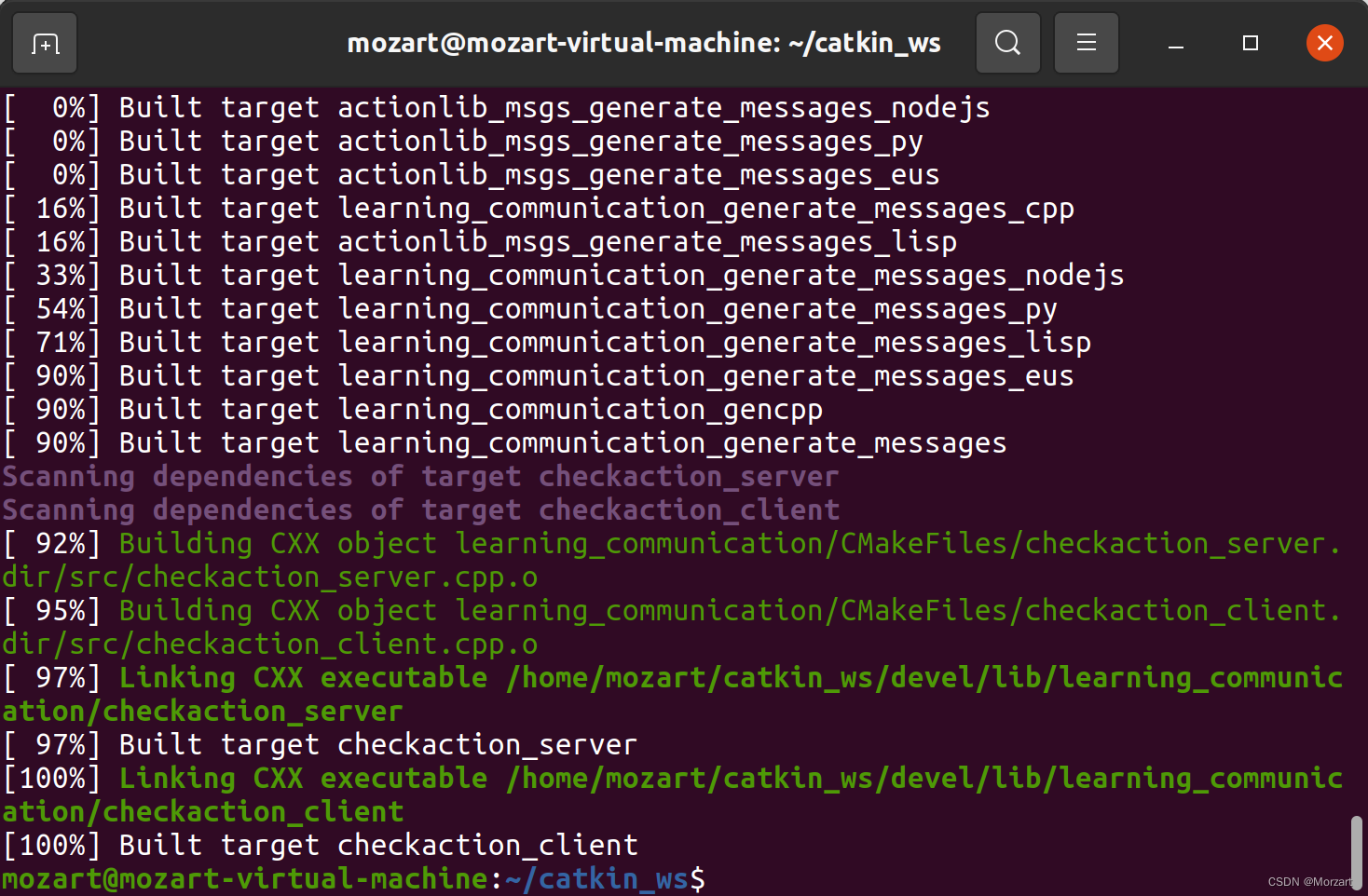Click 'Built target checkaction_client' line
Screen dimensions: 1368x896
click(321, 846)
